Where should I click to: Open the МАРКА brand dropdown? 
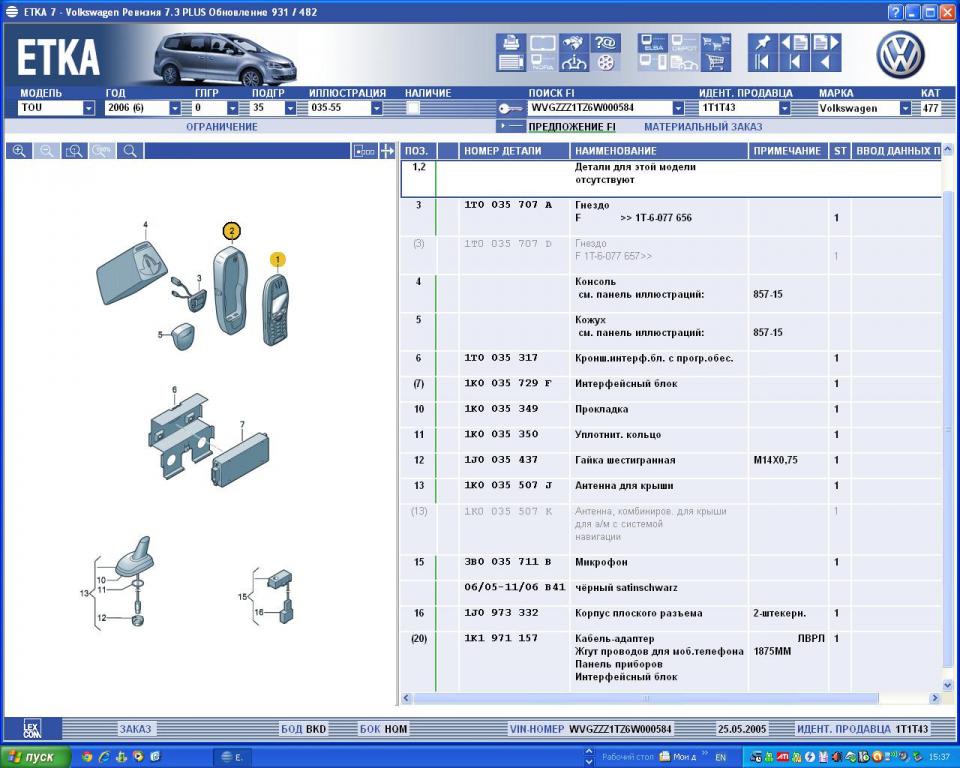click(905, 108)
